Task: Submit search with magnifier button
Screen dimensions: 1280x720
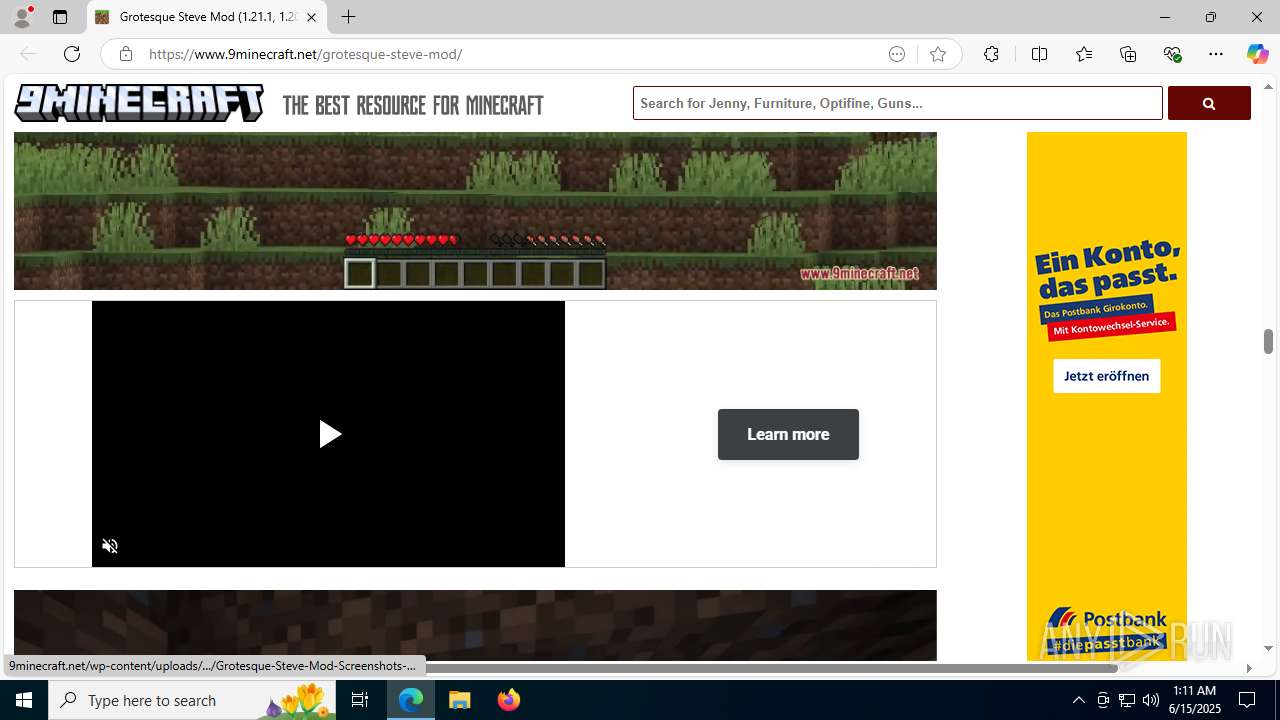Action: click(1209, 103)
